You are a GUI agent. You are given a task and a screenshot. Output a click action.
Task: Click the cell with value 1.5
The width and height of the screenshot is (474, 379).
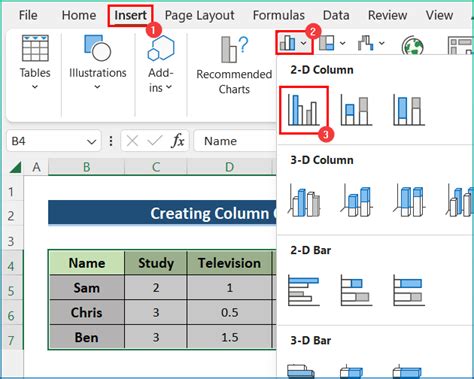point(229,337)
